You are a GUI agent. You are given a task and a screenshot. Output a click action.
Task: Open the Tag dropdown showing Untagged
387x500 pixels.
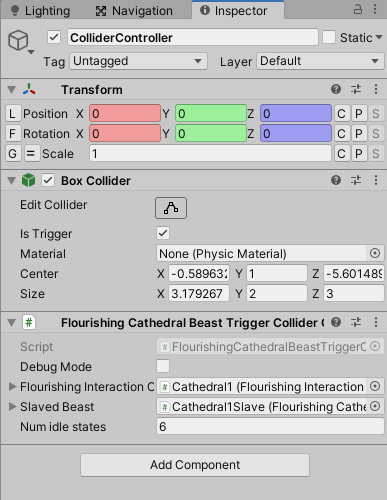pyautogui.click(x=138, y=61)
